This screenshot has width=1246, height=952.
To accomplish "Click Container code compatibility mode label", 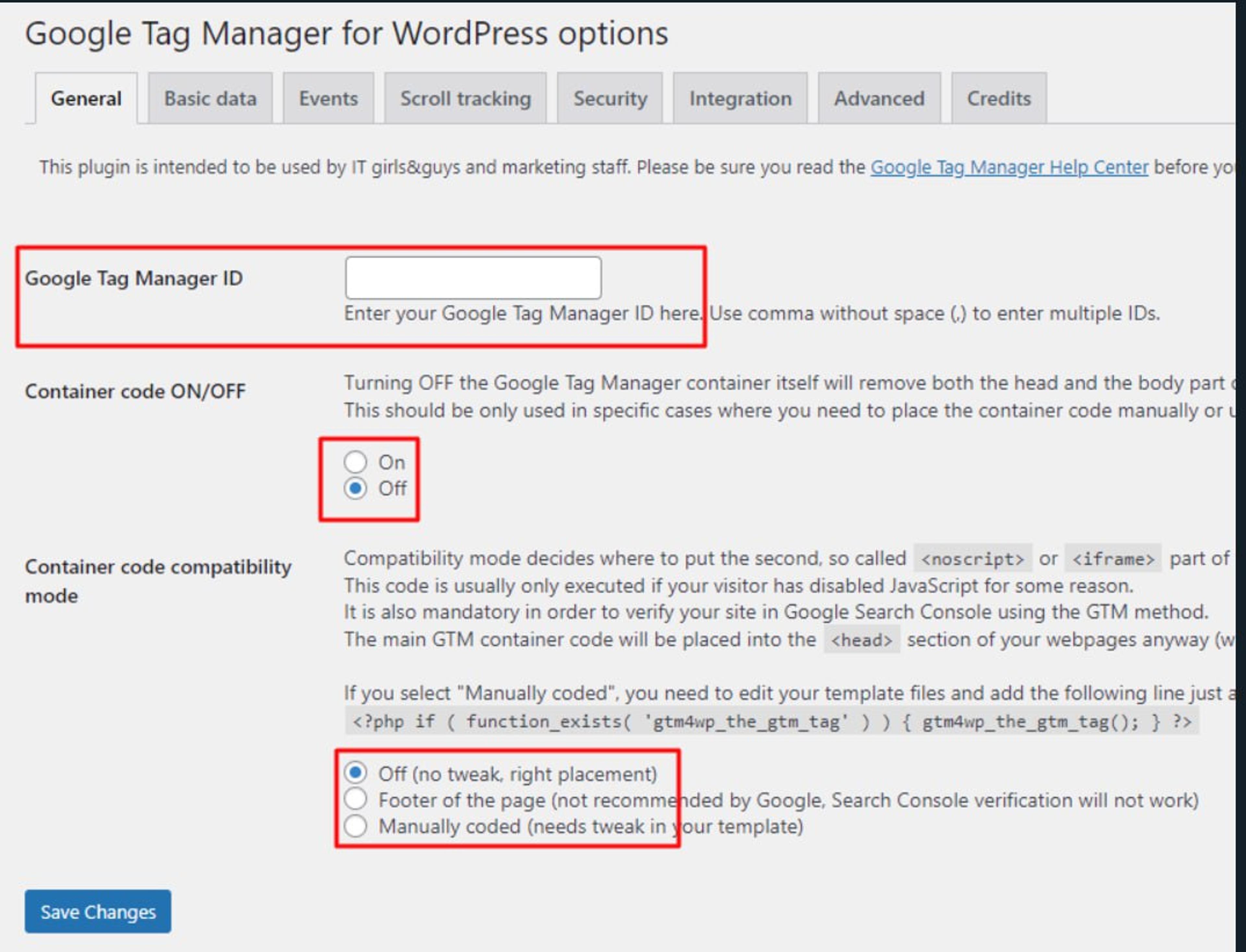I will click(x=158, y=581).
